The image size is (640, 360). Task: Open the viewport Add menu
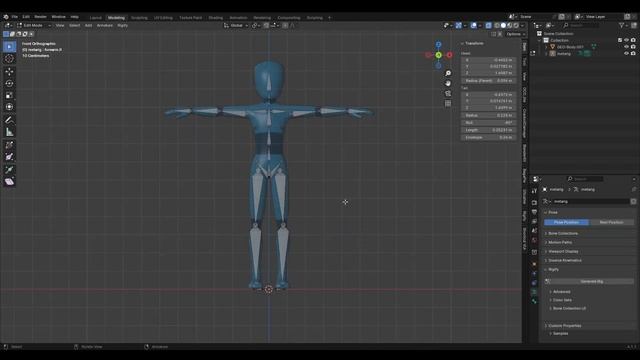point(88,25)
